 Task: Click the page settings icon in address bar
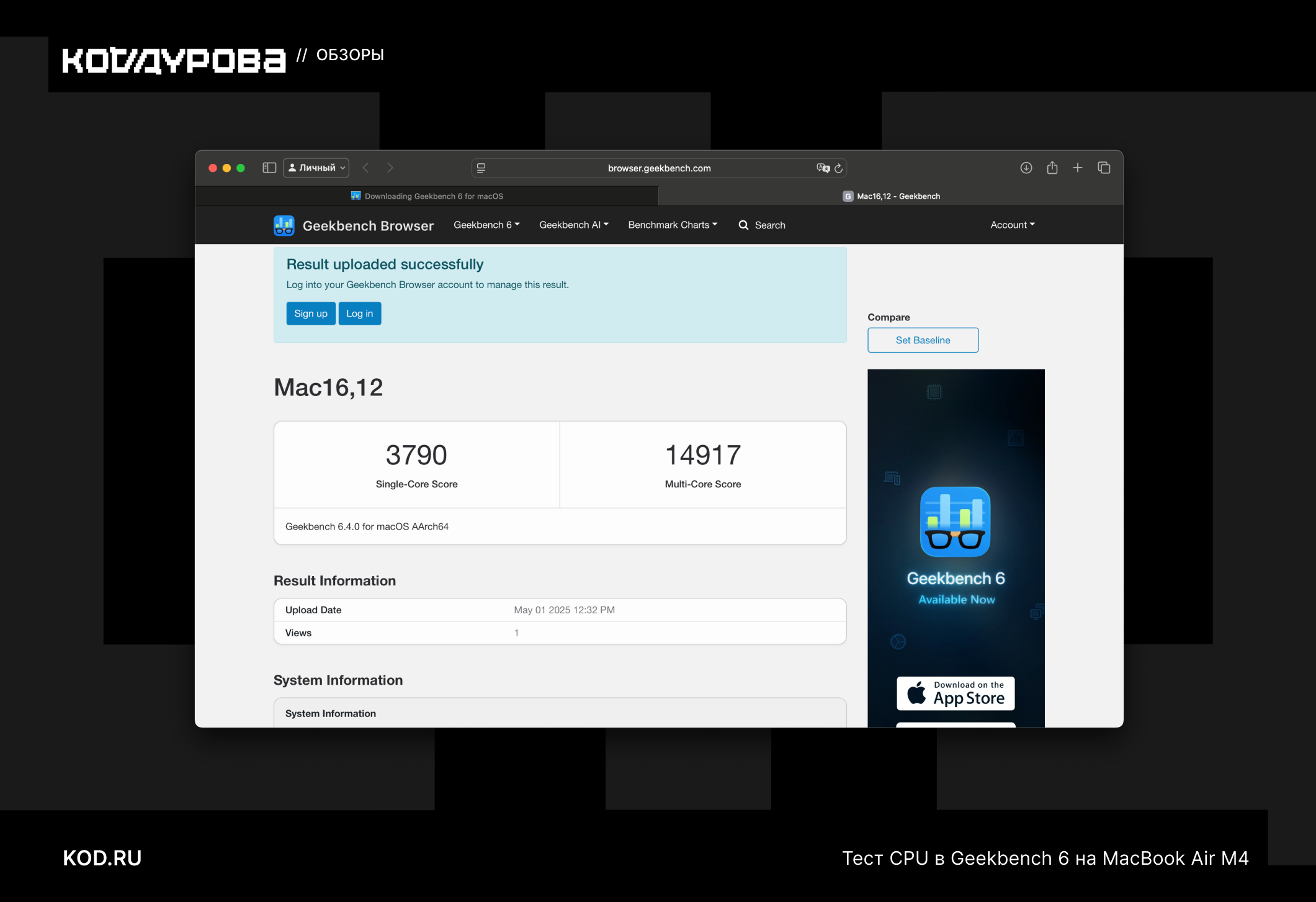click(x=481, y=168)
